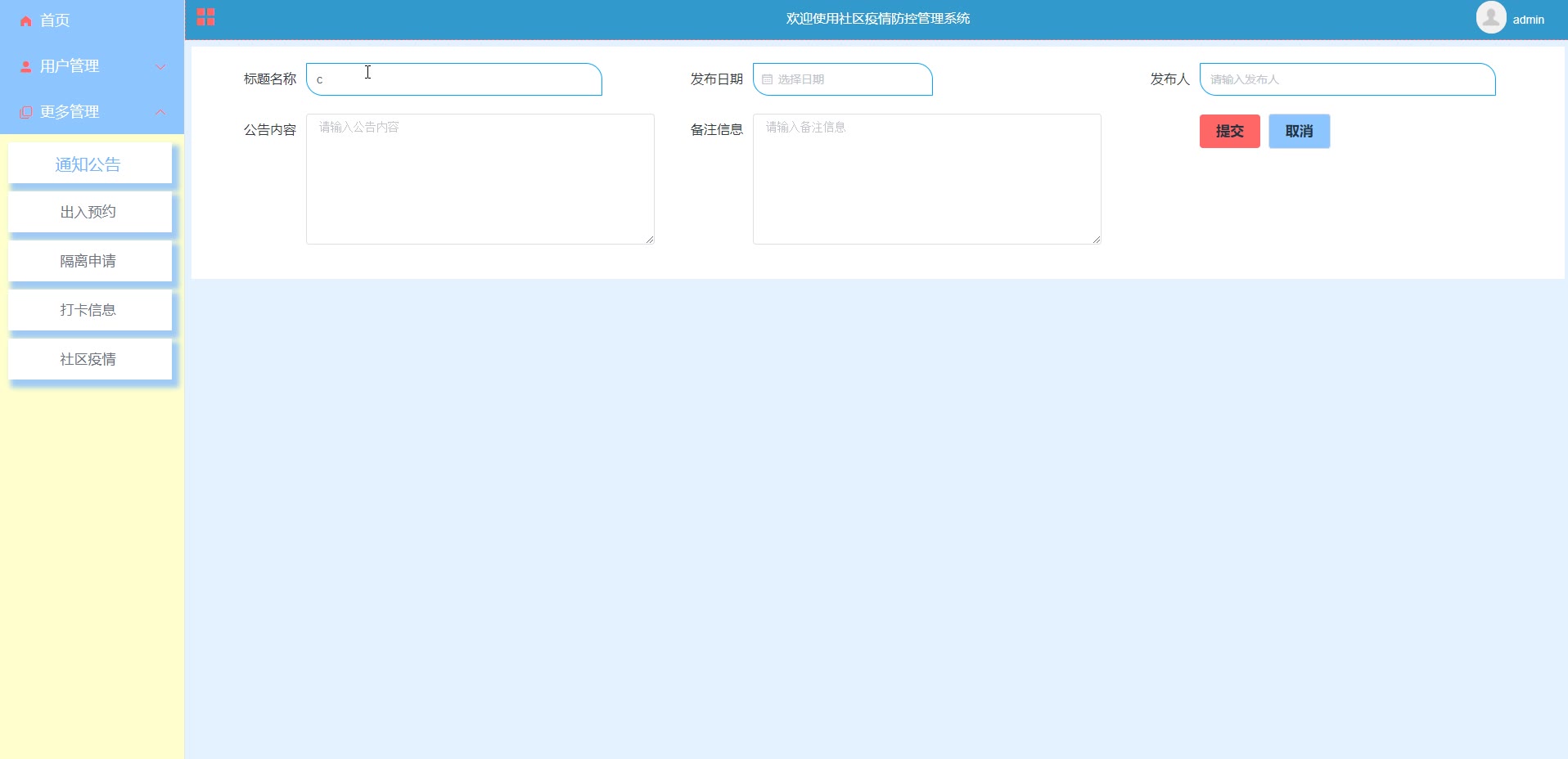Focus the 发布人 input field

tap(1347, 79)
